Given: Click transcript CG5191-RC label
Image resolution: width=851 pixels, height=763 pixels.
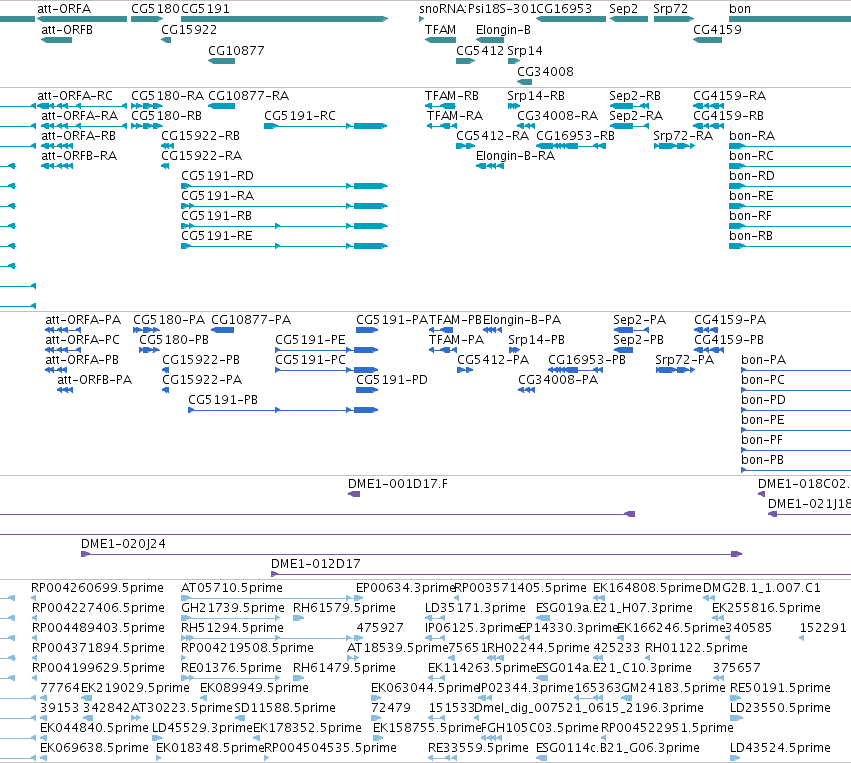Looking at the screenshot, I should (300, 116).
